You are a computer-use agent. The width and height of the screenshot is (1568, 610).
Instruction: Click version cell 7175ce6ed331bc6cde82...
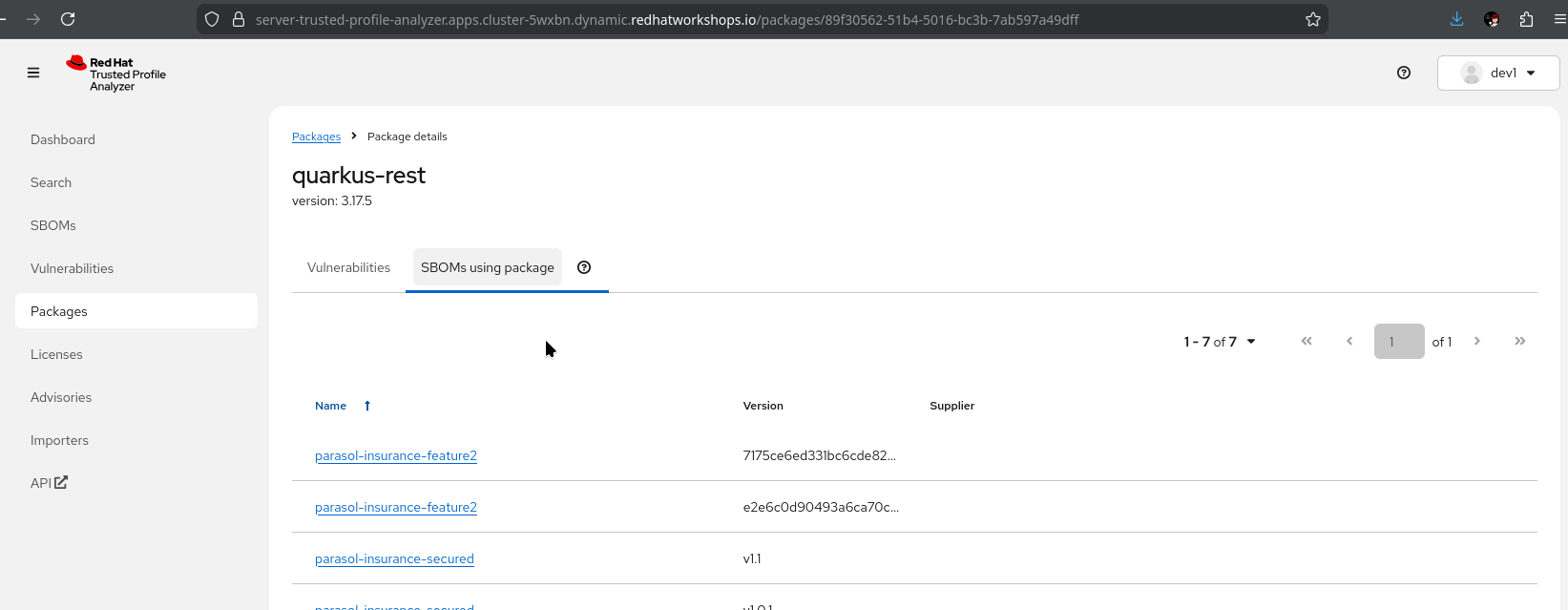coord(819,455)
